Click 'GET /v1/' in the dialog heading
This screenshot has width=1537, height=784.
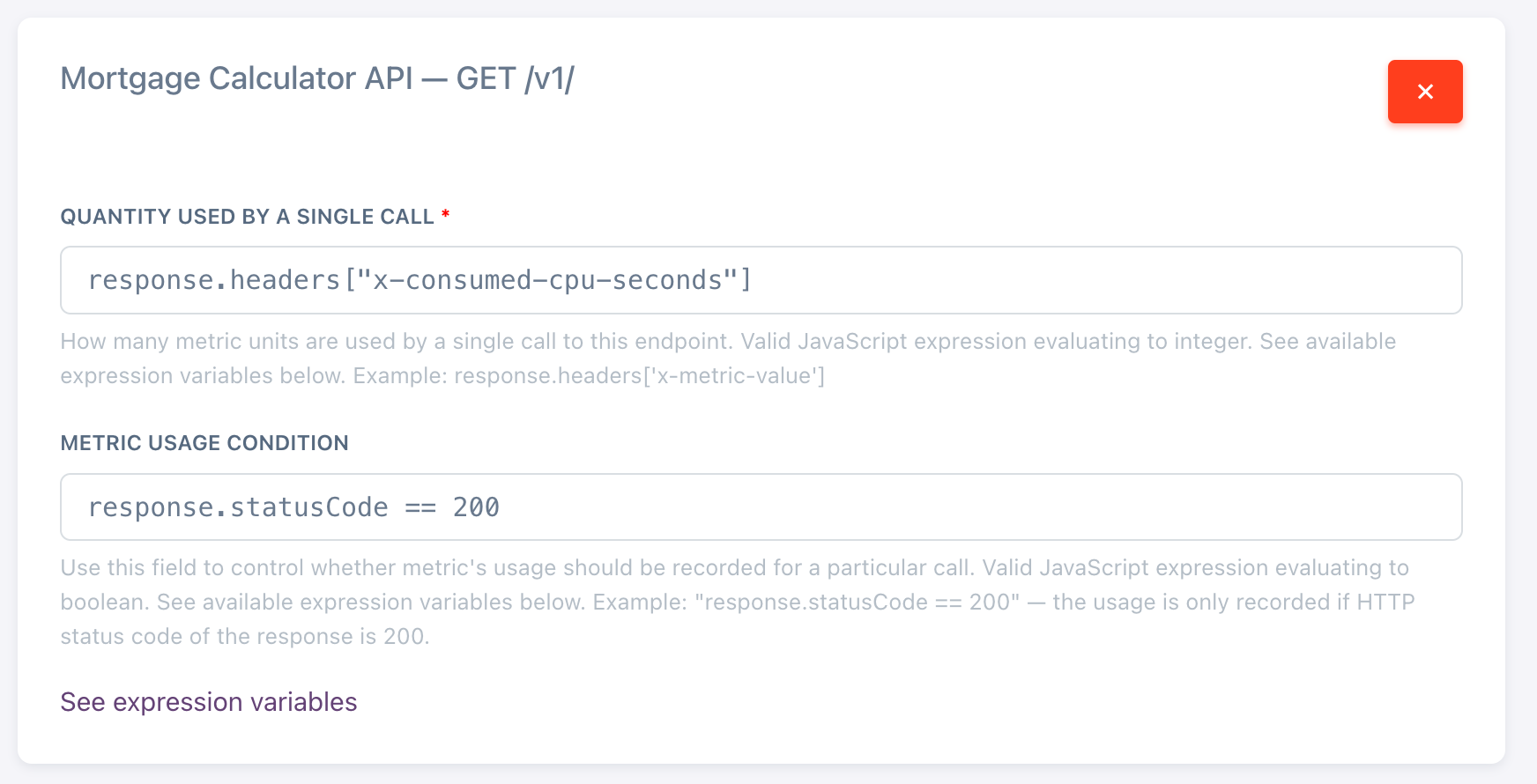pos(516,78)
